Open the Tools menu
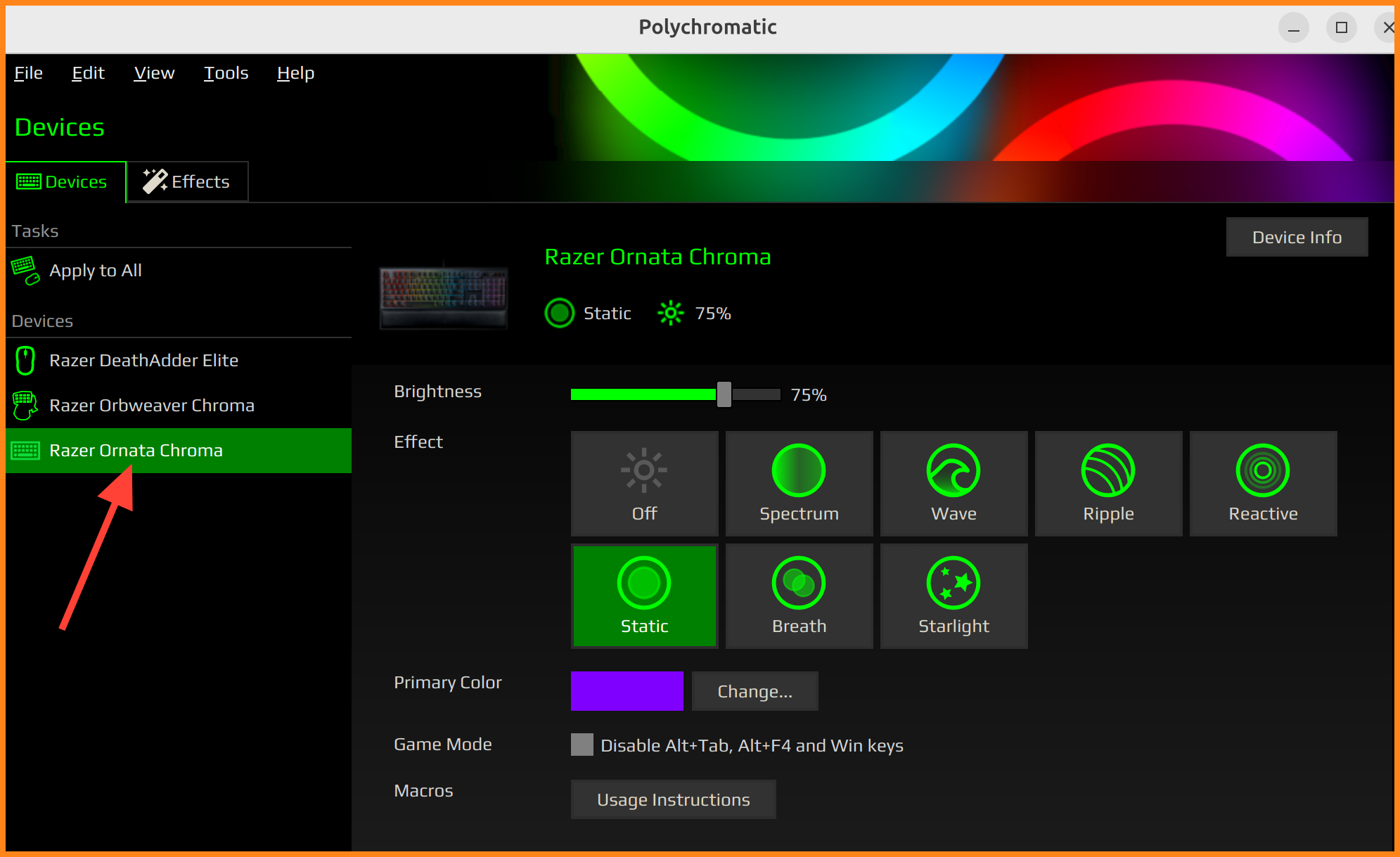This screenshot has width=1400, height=857. click(226, 73)
